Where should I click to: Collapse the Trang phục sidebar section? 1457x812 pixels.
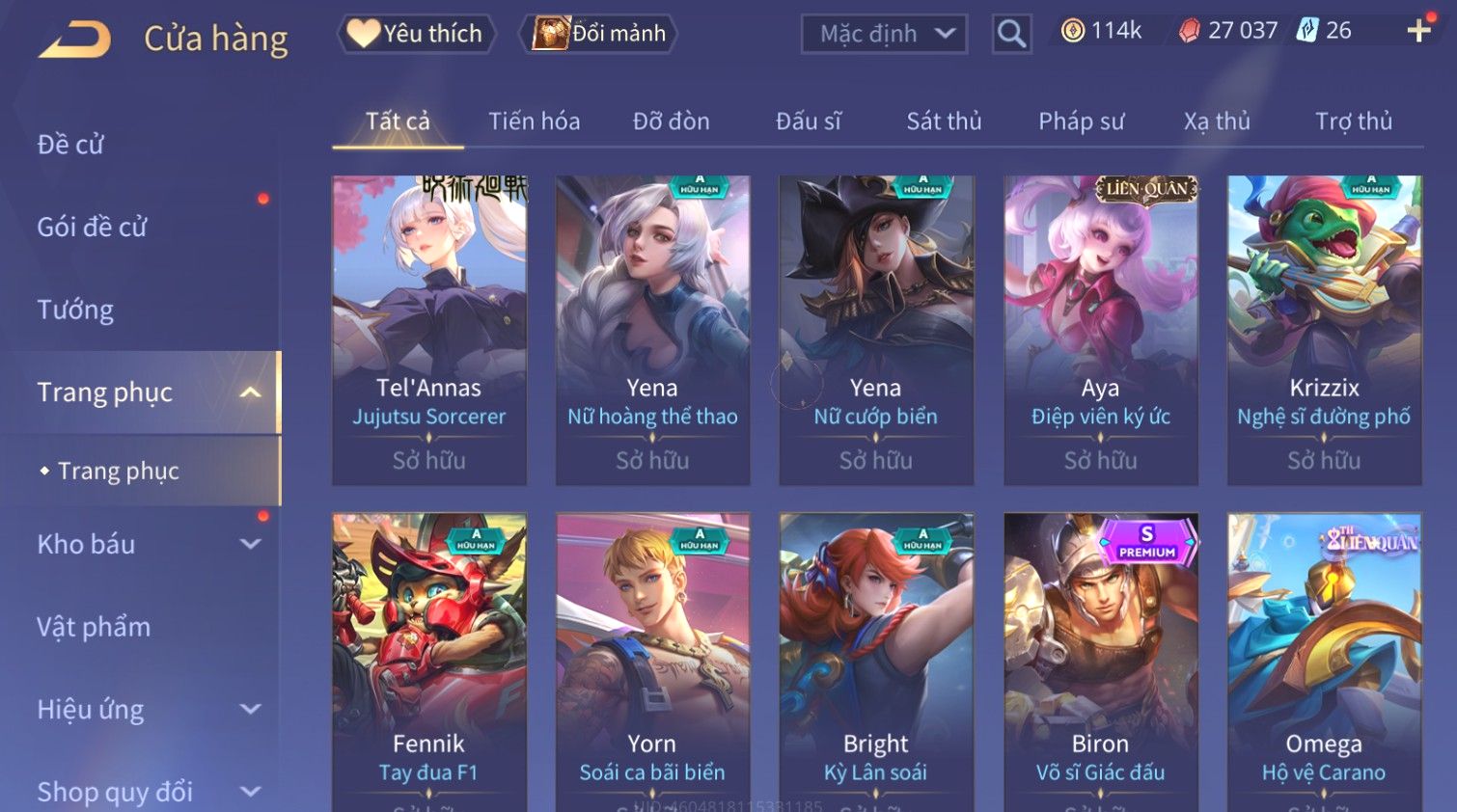point(250,392)
